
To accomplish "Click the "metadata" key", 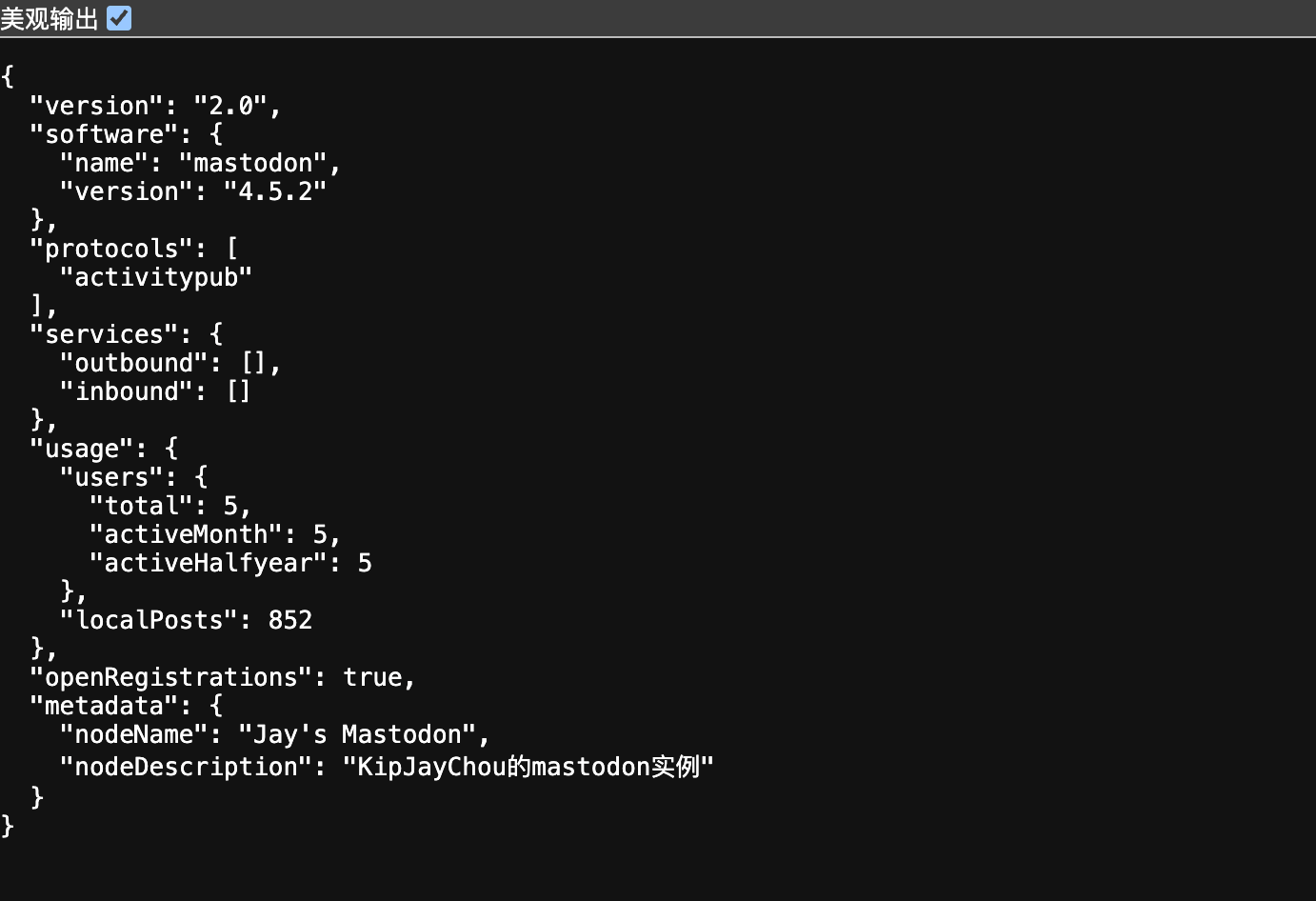I will tap(104, 706).
